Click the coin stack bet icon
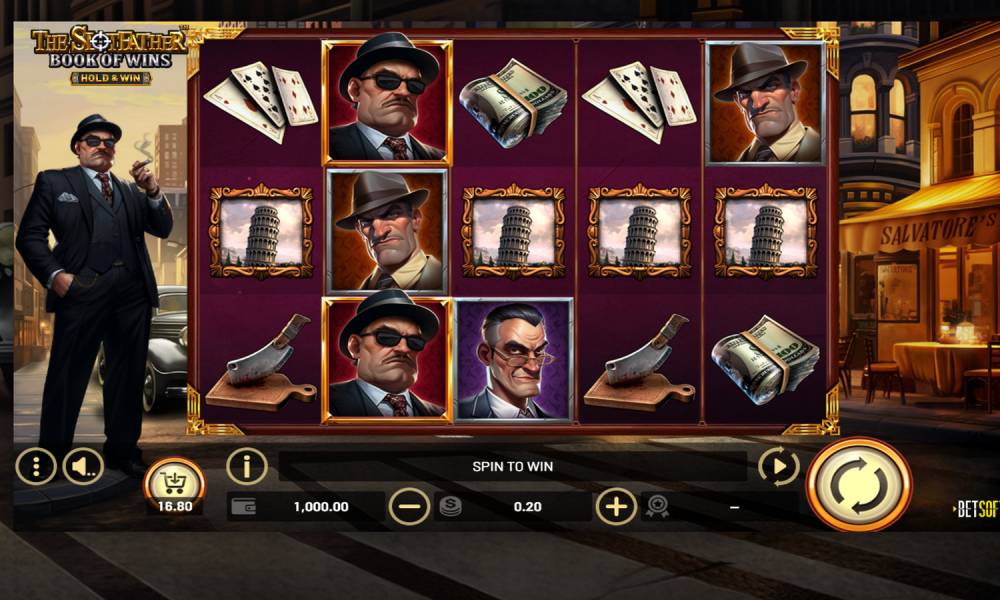 click(450, 507)
